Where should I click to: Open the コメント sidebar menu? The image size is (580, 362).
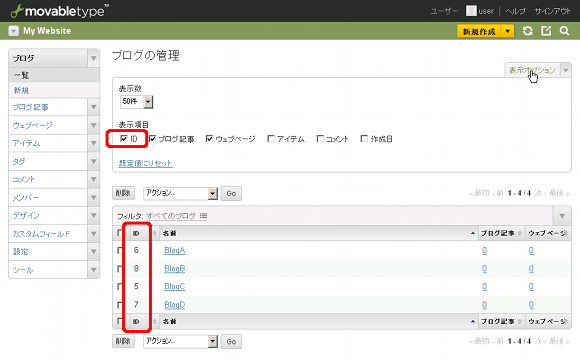point(48,180)
